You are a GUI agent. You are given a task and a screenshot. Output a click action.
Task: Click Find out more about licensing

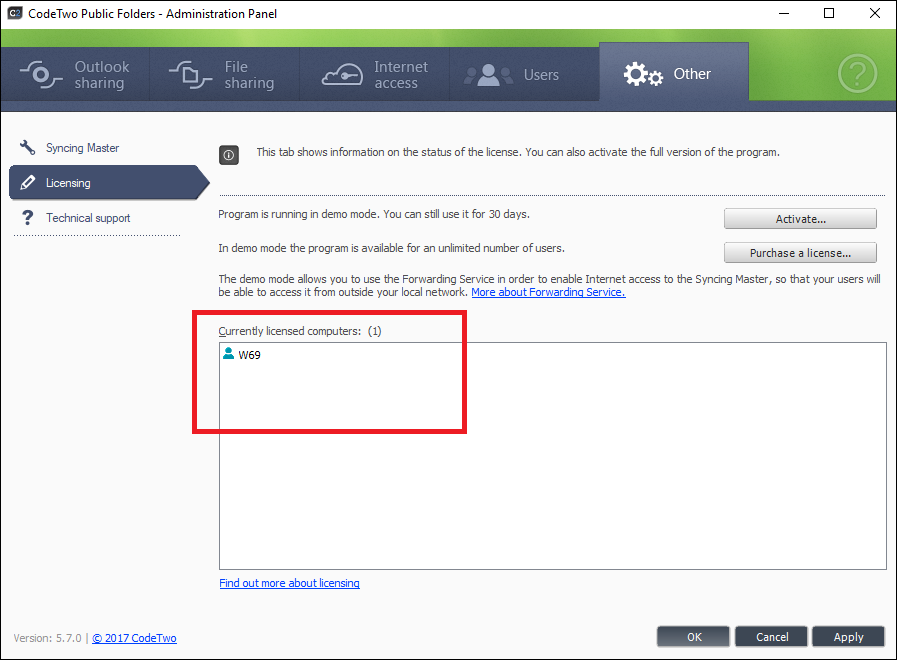tap(289, 583)
